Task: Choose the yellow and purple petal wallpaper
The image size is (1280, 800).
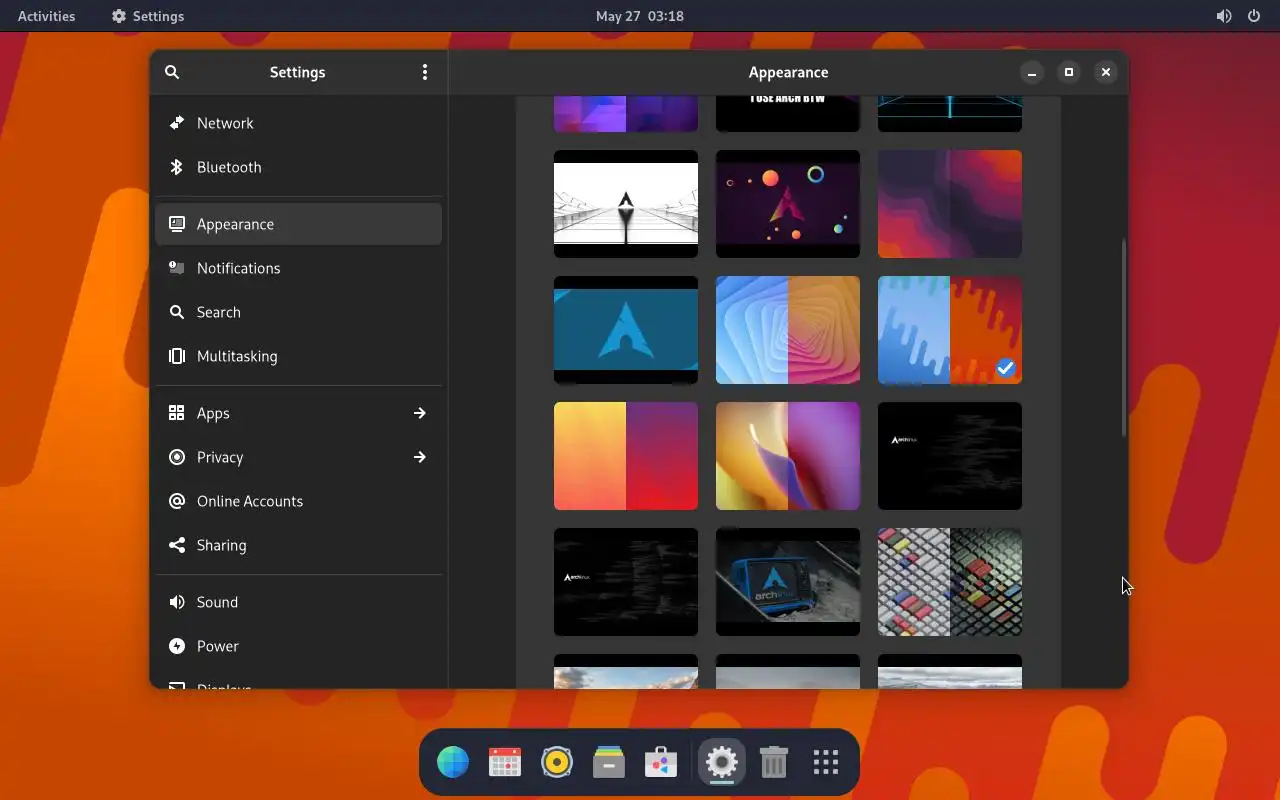Action: point(788,456)
